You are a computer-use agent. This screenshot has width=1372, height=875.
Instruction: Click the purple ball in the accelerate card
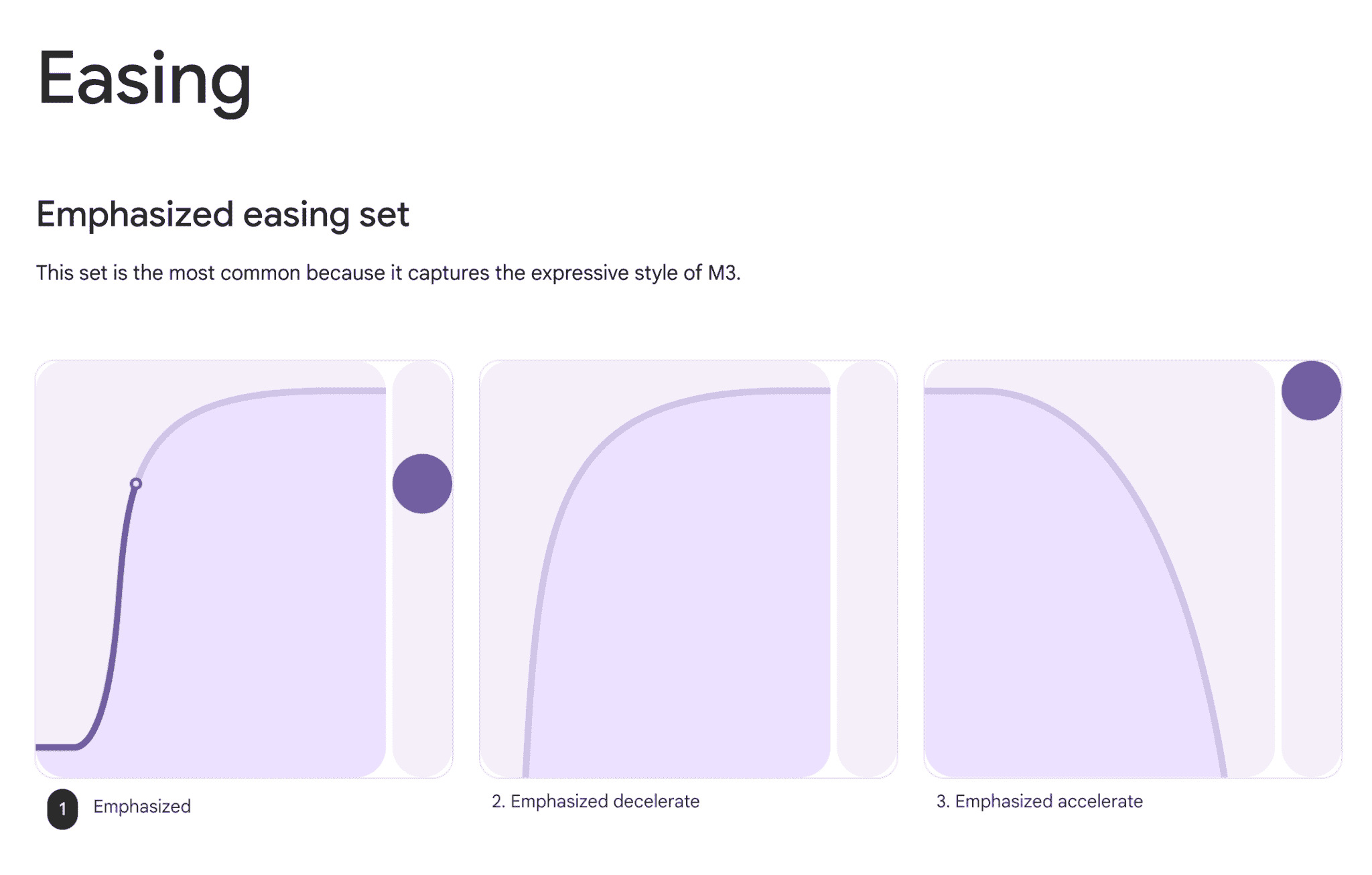(1311, 391)
